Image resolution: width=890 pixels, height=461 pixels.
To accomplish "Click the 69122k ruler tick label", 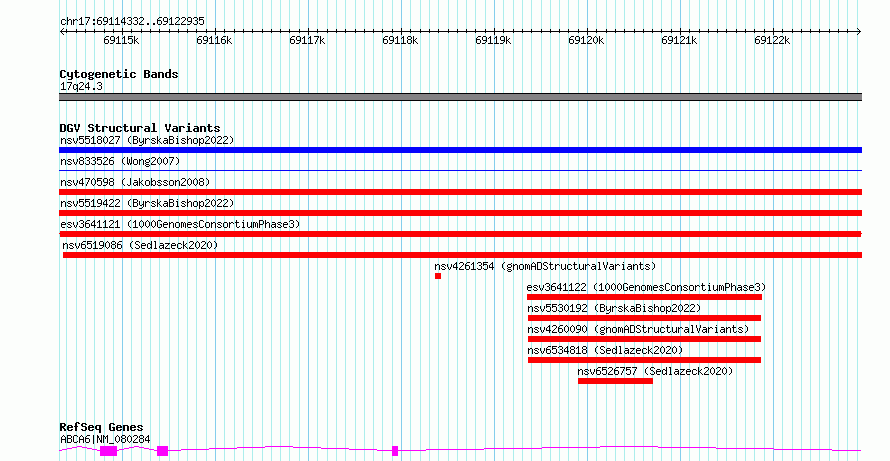I will (773, 41).
